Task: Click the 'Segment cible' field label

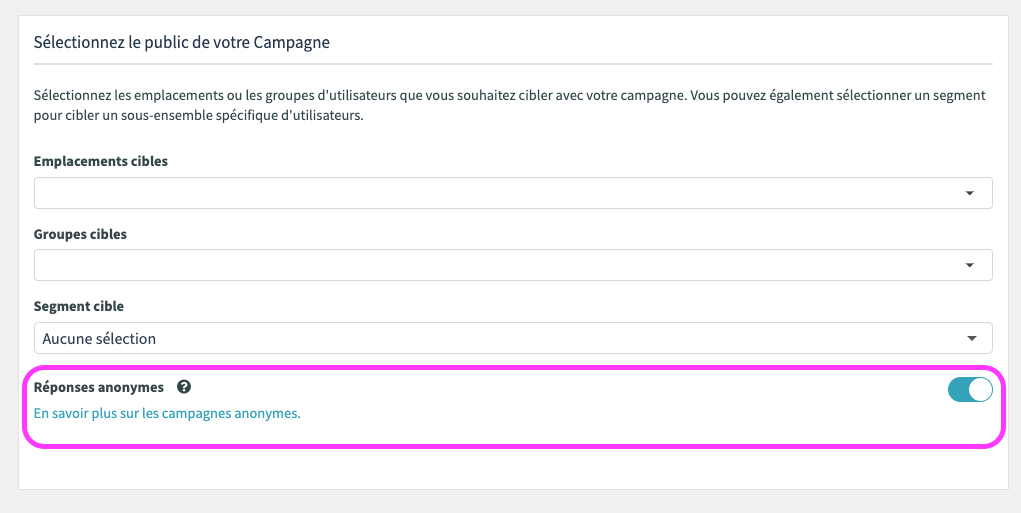Action: [x=79, y=307]
